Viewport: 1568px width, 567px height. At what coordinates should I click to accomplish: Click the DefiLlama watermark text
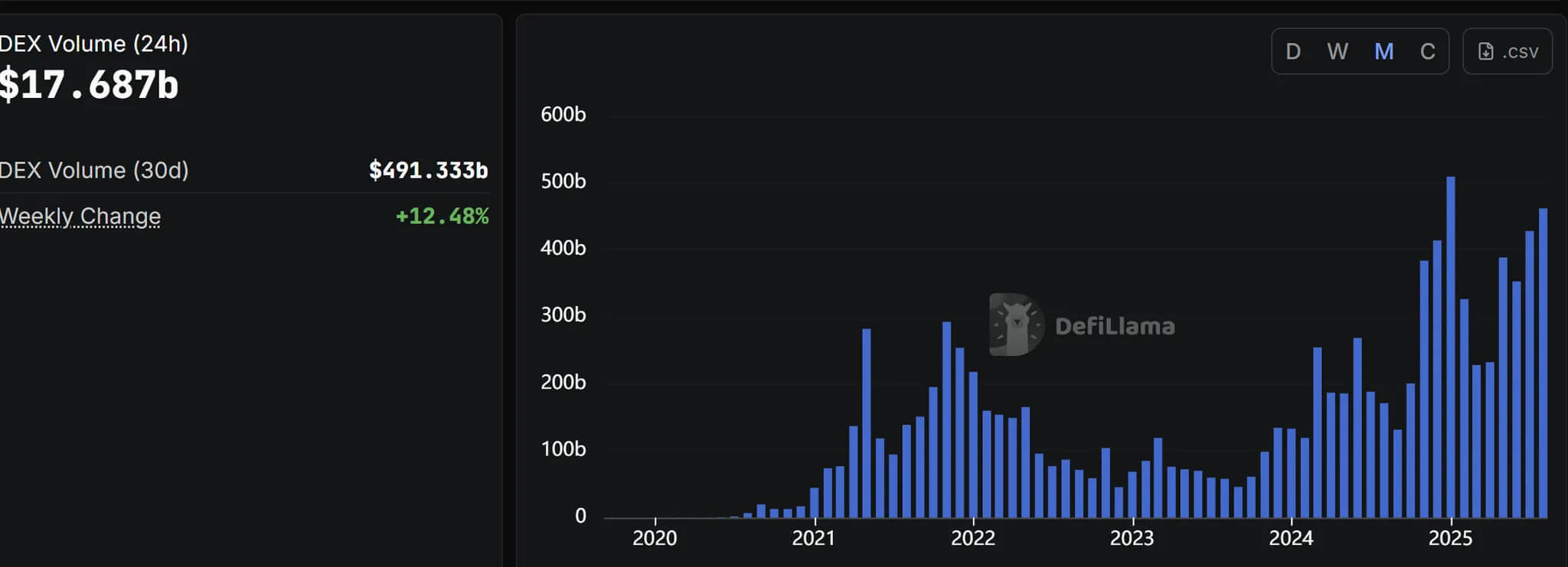(x=1115, y=326)
